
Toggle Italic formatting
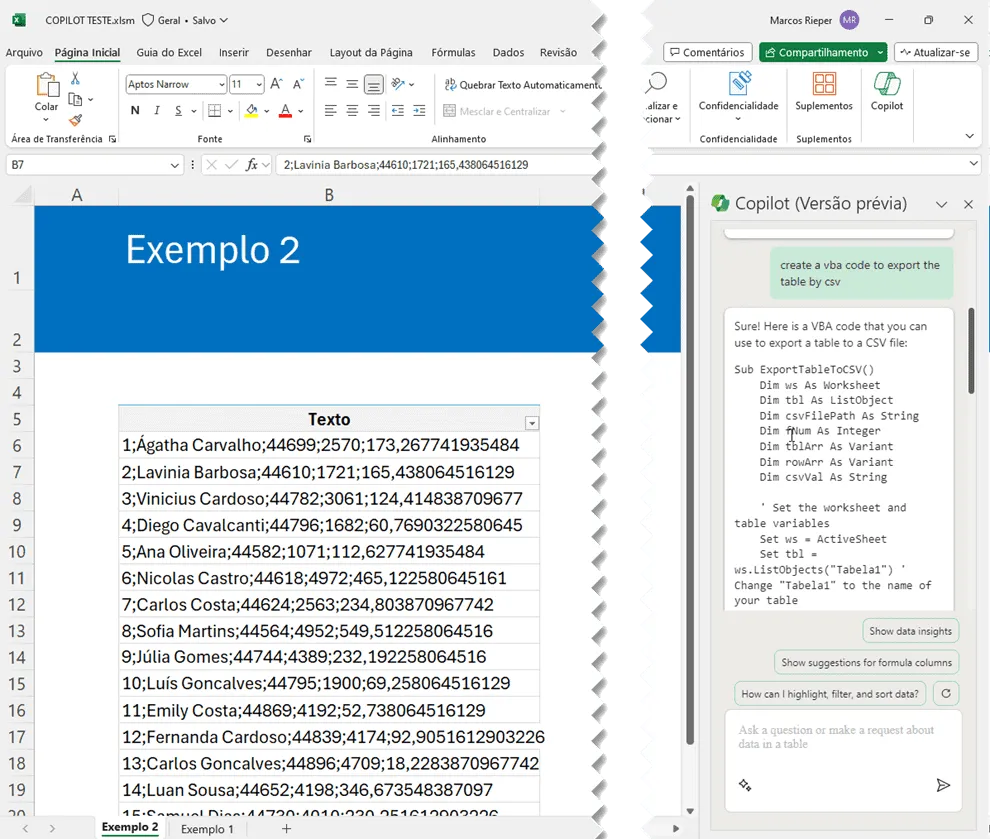(x=157, y=110)
